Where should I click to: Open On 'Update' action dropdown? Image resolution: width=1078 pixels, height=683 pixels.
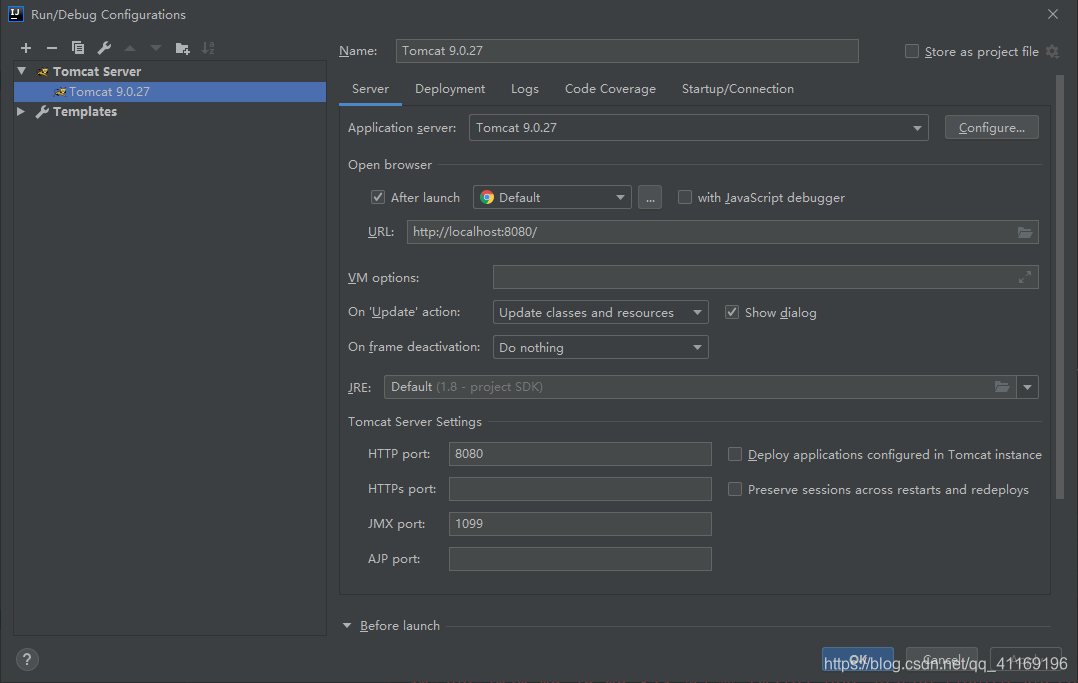pos(600,312)
